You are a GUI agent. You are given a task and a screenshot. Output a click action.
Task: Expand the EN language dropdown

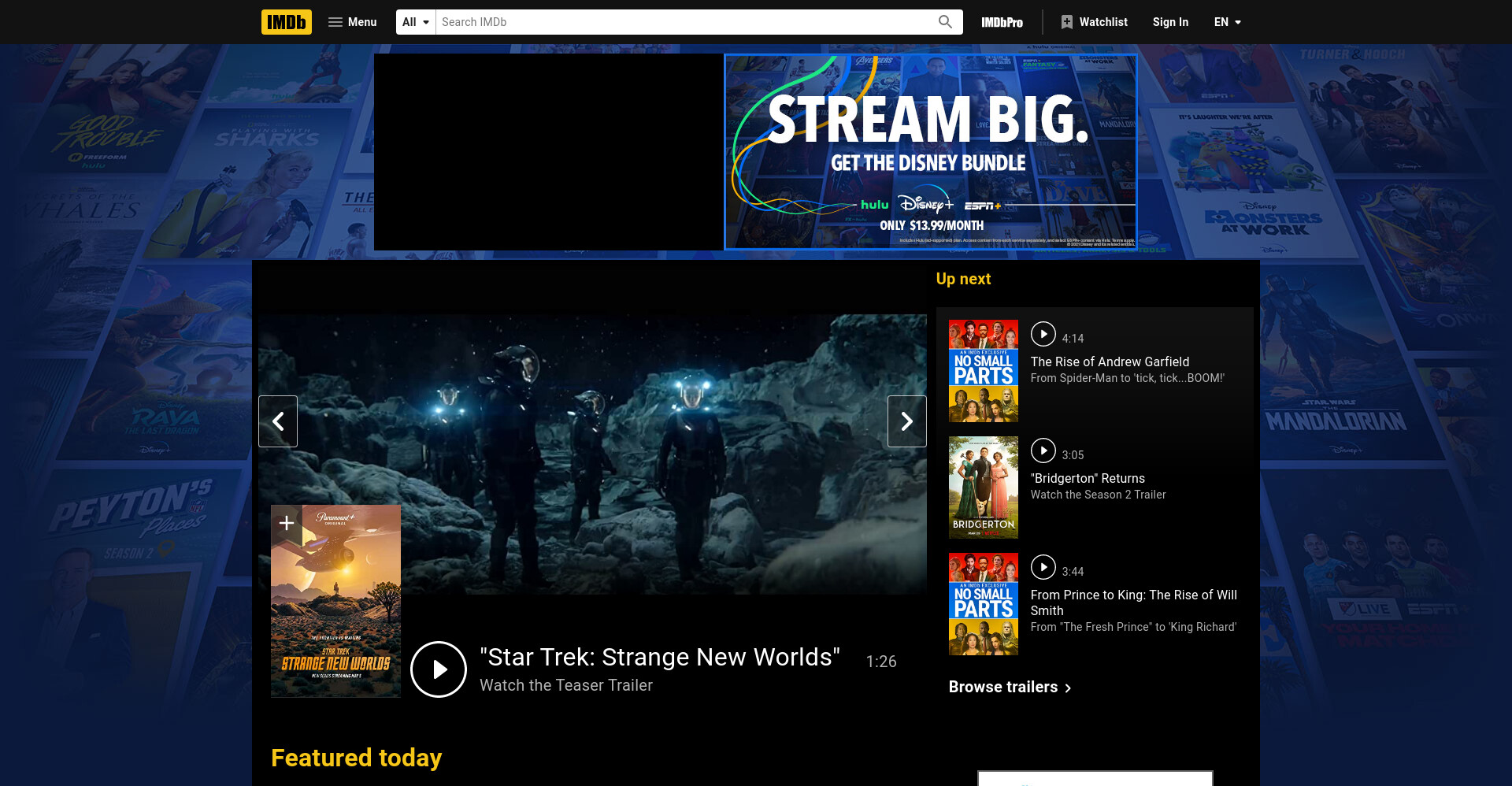coord(1227,22)
